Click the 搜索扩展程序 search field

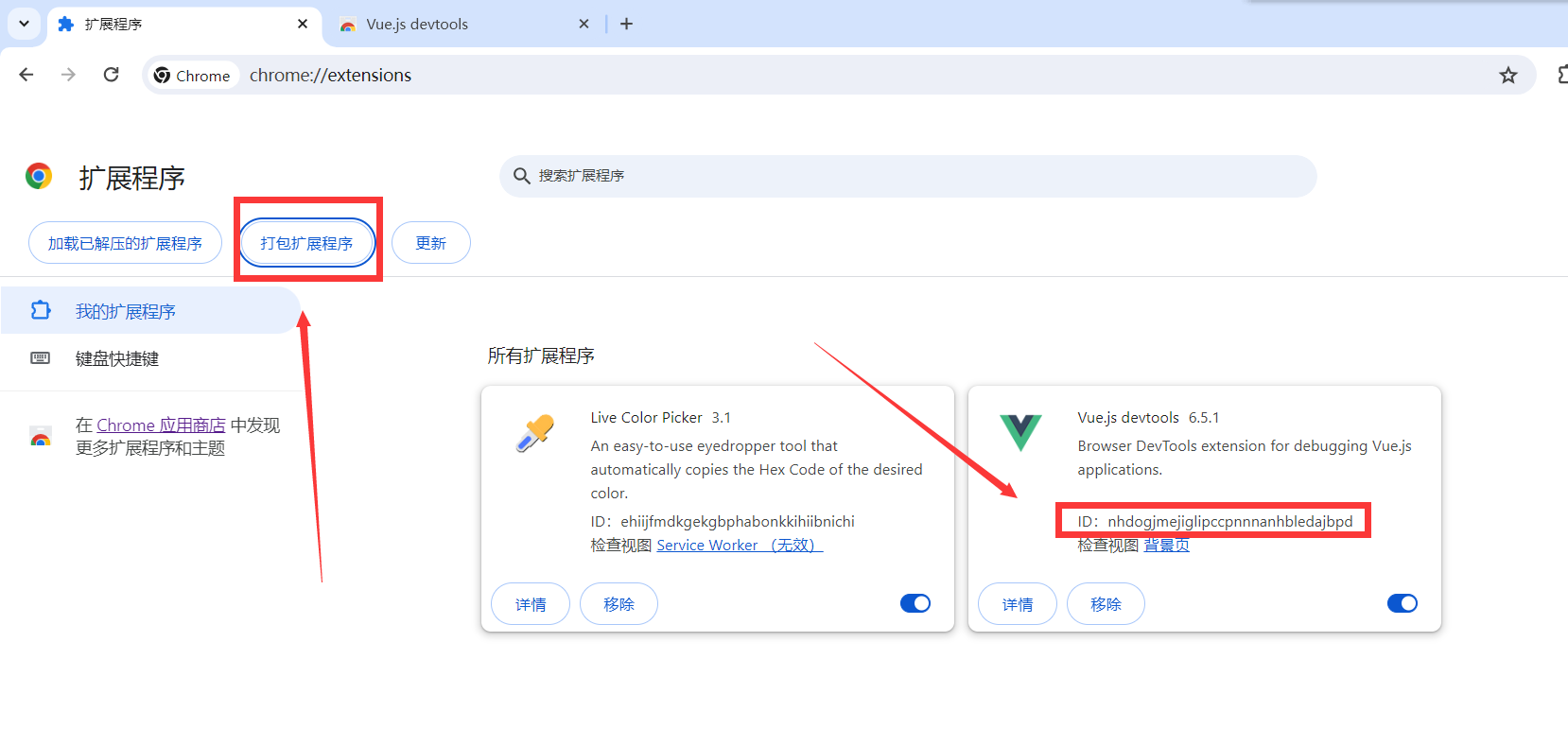(908, 176)
